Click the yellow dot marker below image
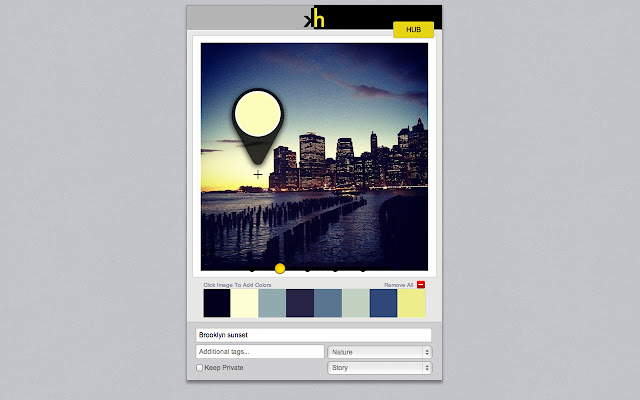The width and height of the screenshot is (640, 400). [x=280, y=268]
